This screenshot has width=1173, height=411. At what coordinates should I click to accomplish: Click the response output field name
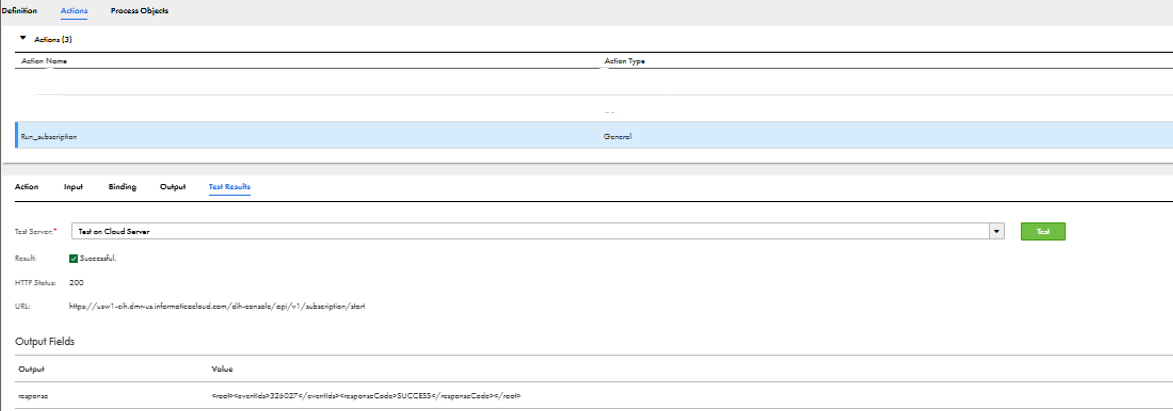pyautogui.click(x=33, y=395)
